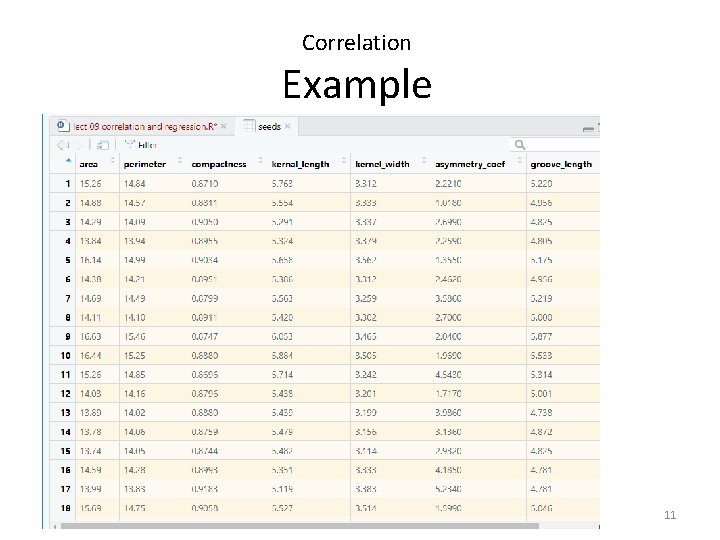
Task: Minimize the source pane
Action: pos(588,127)
